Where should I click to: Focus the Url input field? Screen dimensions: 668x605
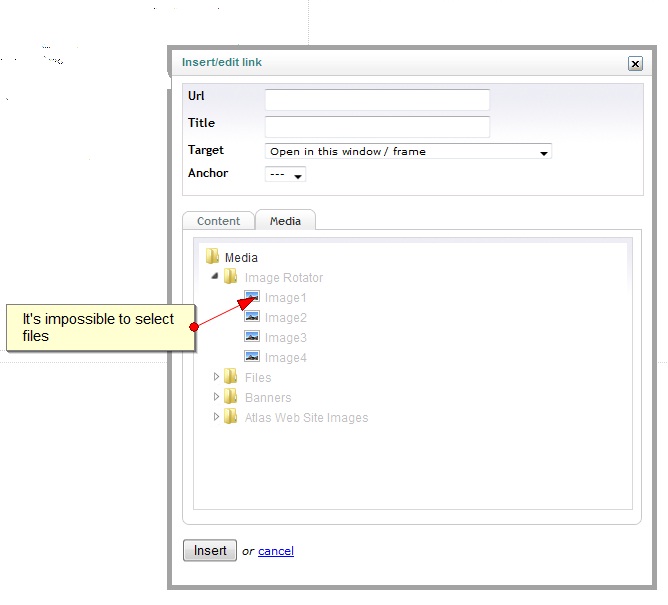[x=377, y=100]
